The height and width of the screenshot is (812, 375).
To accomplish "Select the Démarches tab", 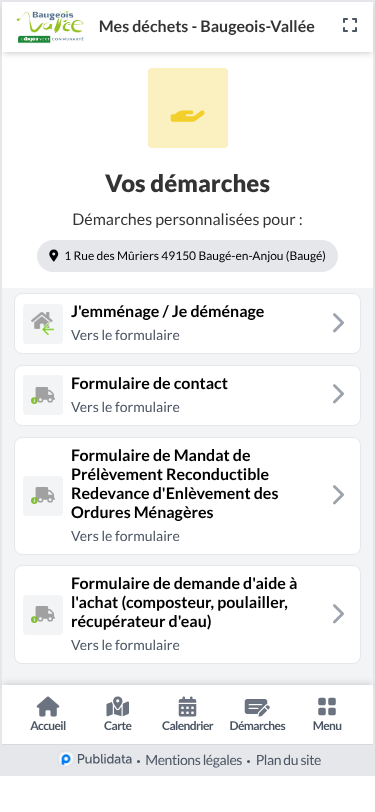I will click(257, 714).
